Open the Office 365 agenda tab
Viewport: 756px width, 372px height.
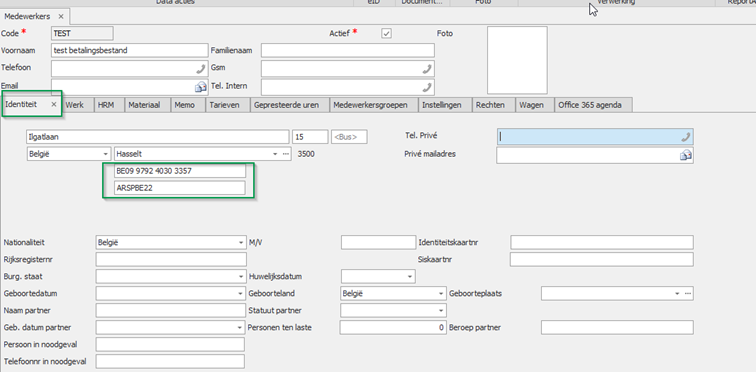coord(593,105)
